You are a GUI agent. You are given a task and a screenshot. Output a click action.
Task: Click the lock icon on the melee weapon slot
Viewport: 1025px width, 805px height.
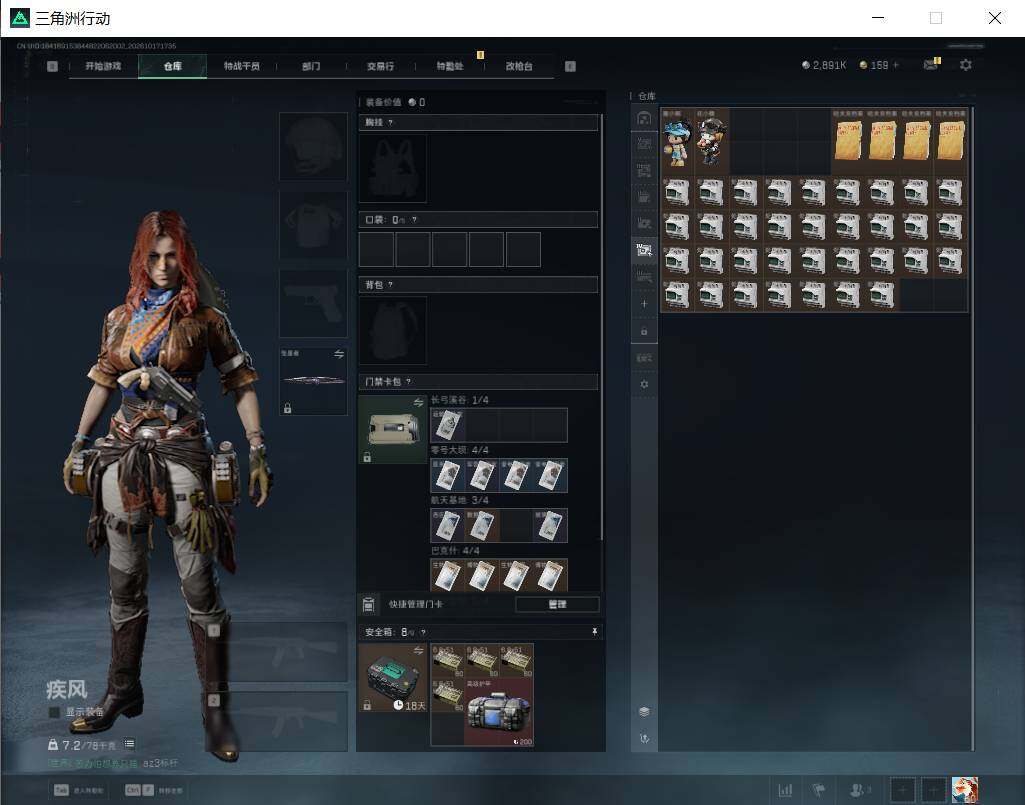click(x=287, y=409)
